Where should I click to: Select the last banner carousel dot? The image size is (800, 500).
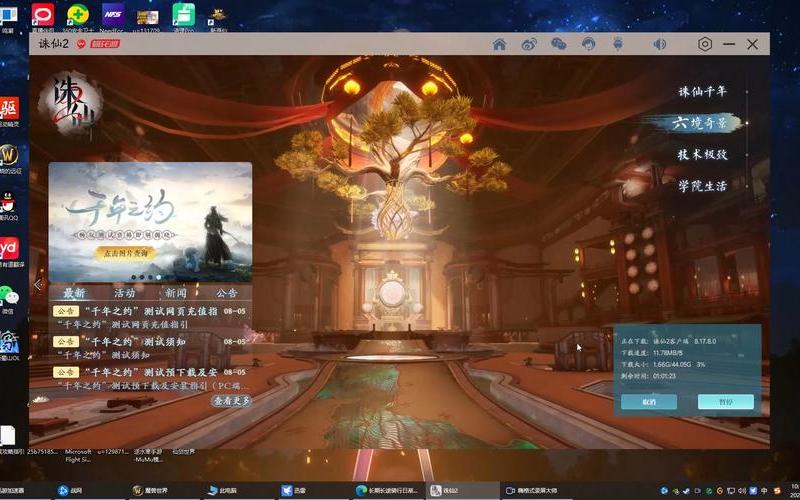(159, 277)
